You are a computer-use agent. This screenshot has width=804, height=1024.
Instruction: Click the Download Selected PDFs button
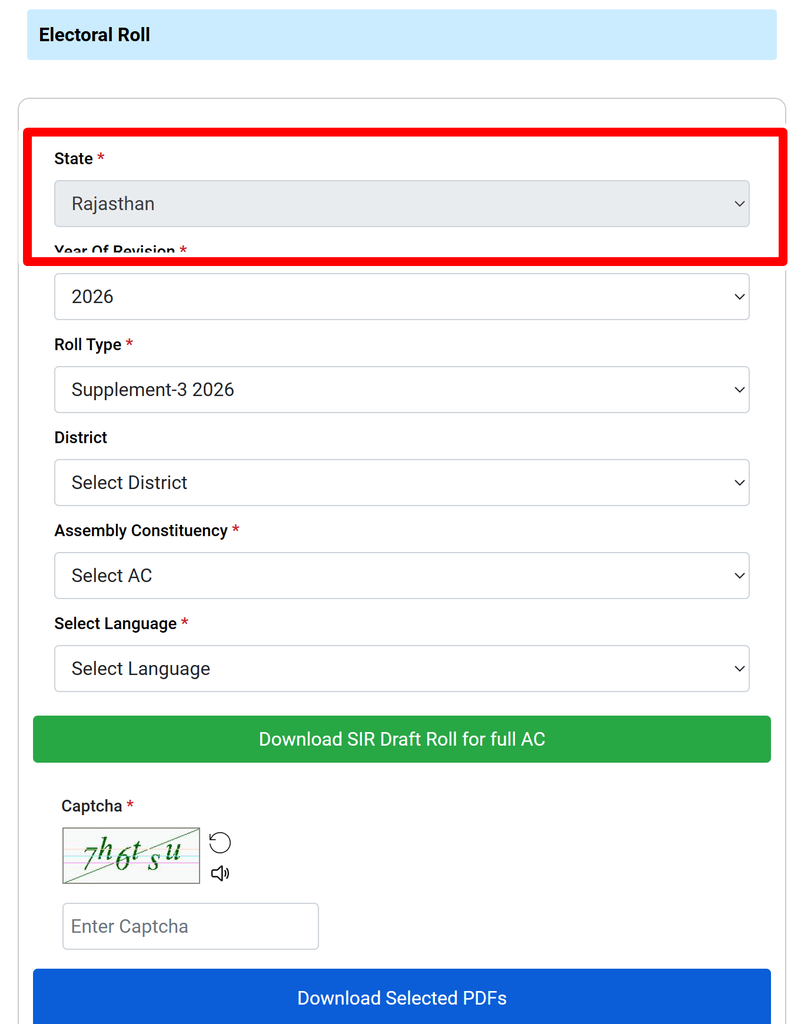[x=402, y=997]
